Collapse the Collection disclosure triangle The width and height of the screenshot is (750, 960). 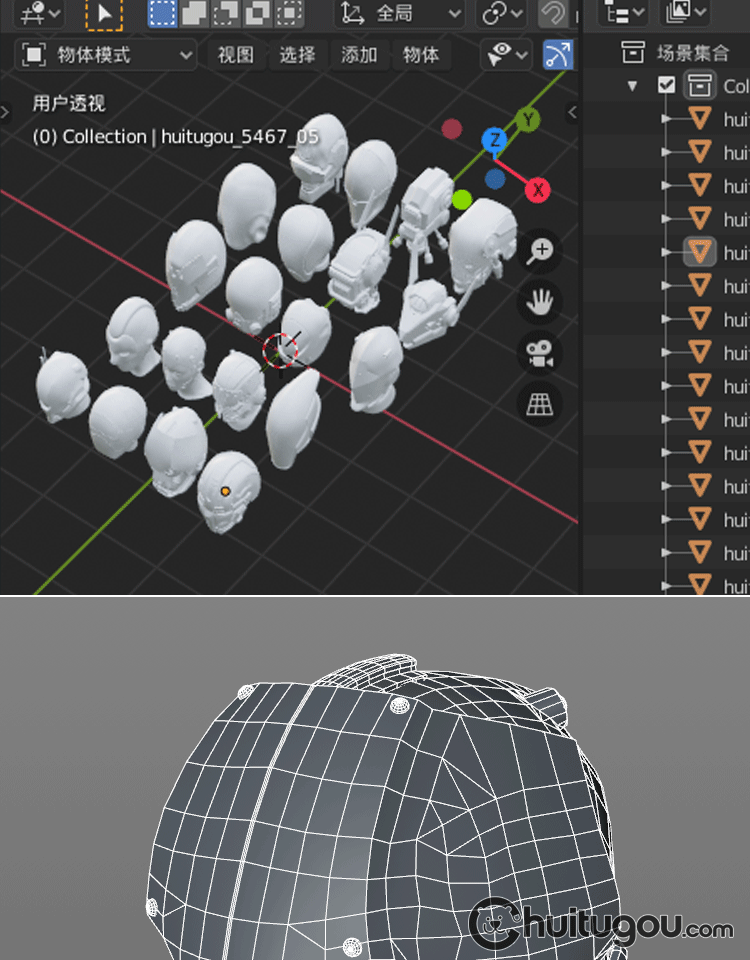tap(632, 86)
